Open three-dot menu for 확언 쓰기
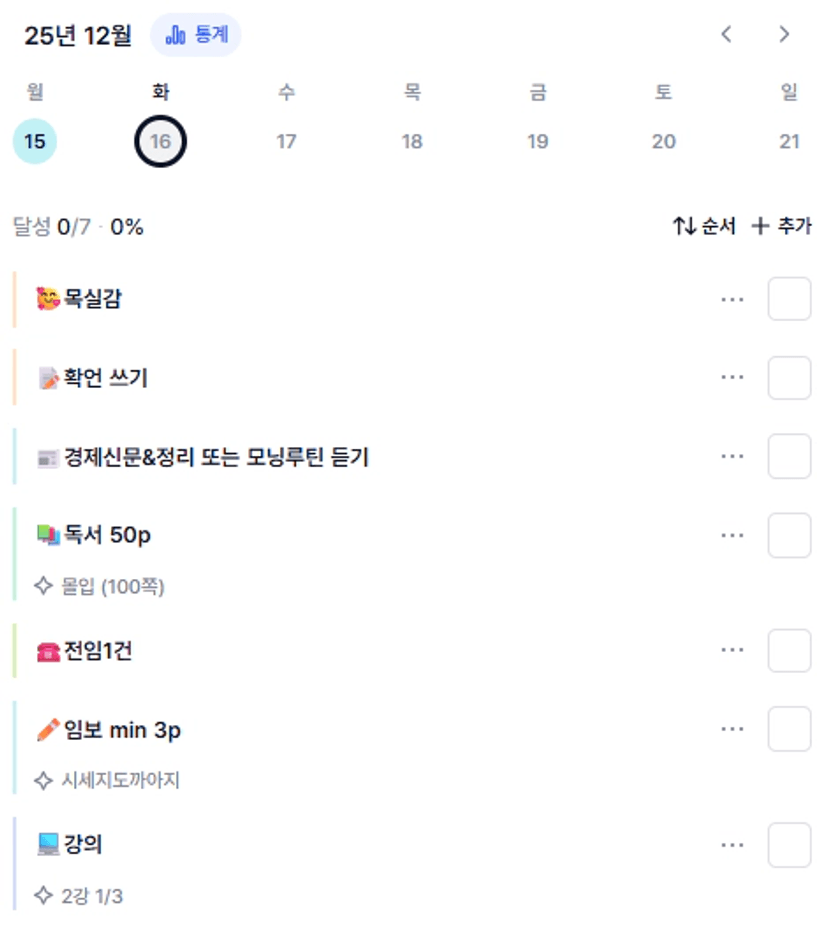 [x=732, y=377]
